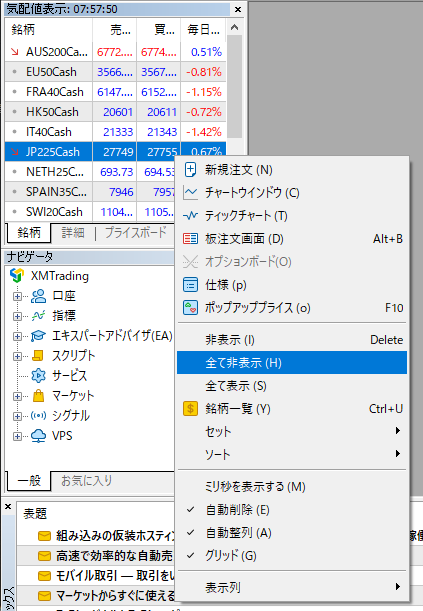
Task: Click the Scripts (スクリプト) scroll icon
Action: [38, 355]
